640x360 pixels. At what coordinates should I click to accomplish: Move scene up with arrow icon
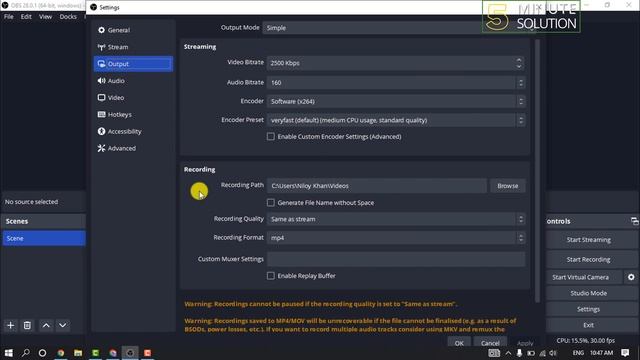click(46, 325)
